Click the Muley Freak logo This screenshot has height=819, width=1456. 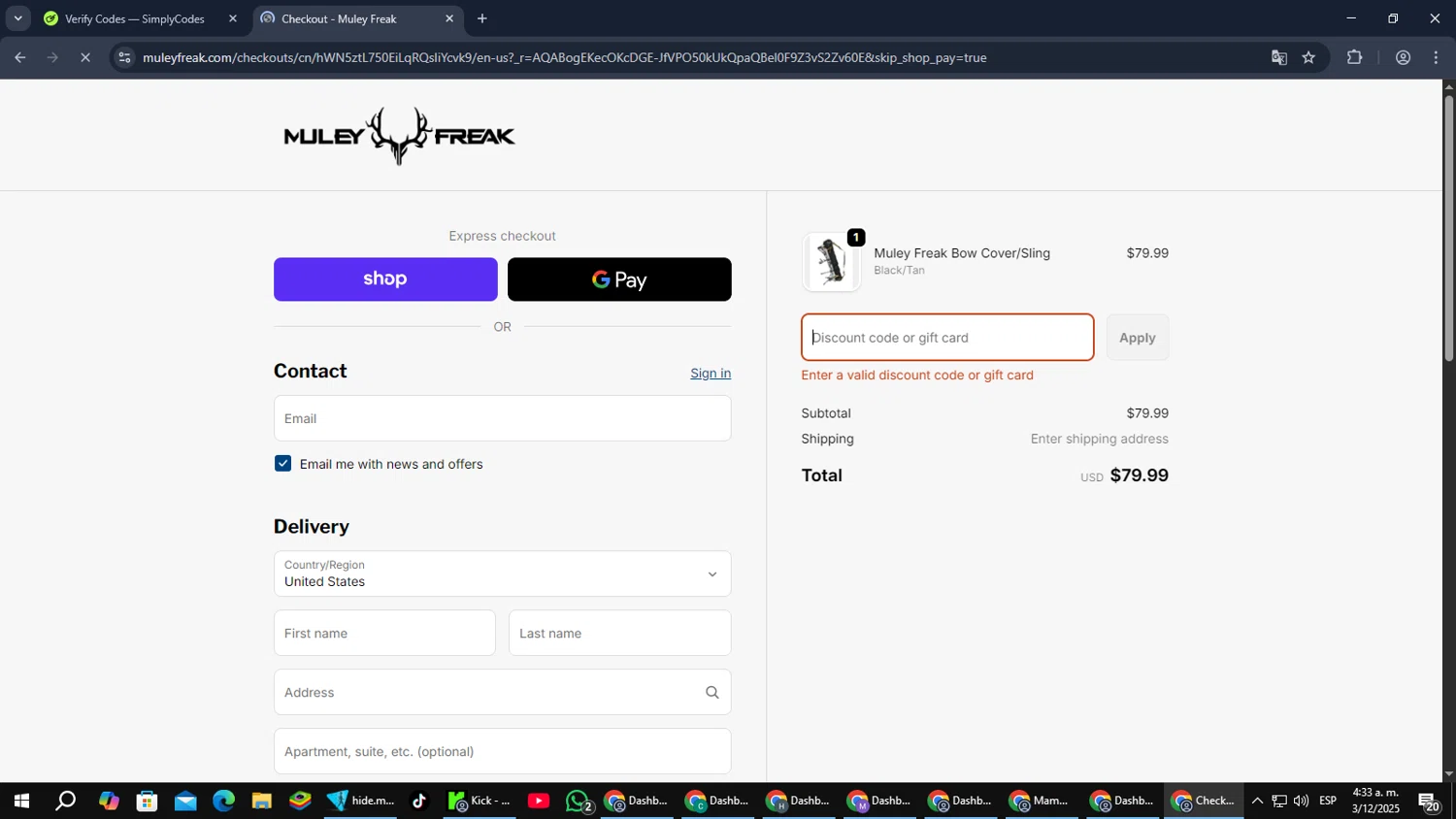coord(399,136)
